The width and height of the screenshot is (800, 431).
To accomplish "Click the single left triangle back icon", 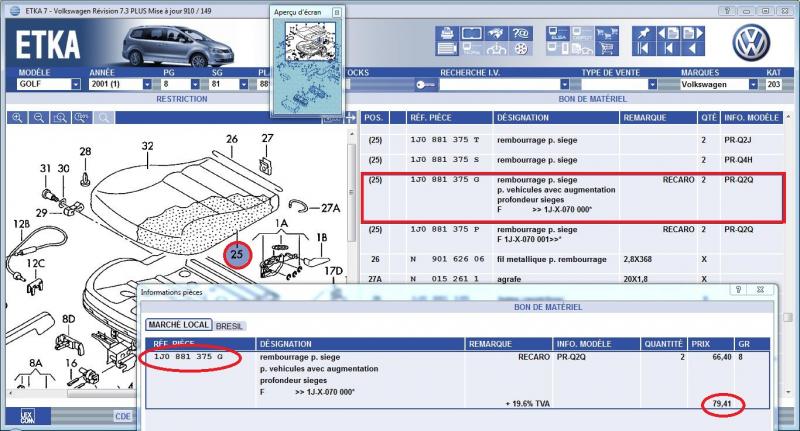I will click(x=693, y=48).
